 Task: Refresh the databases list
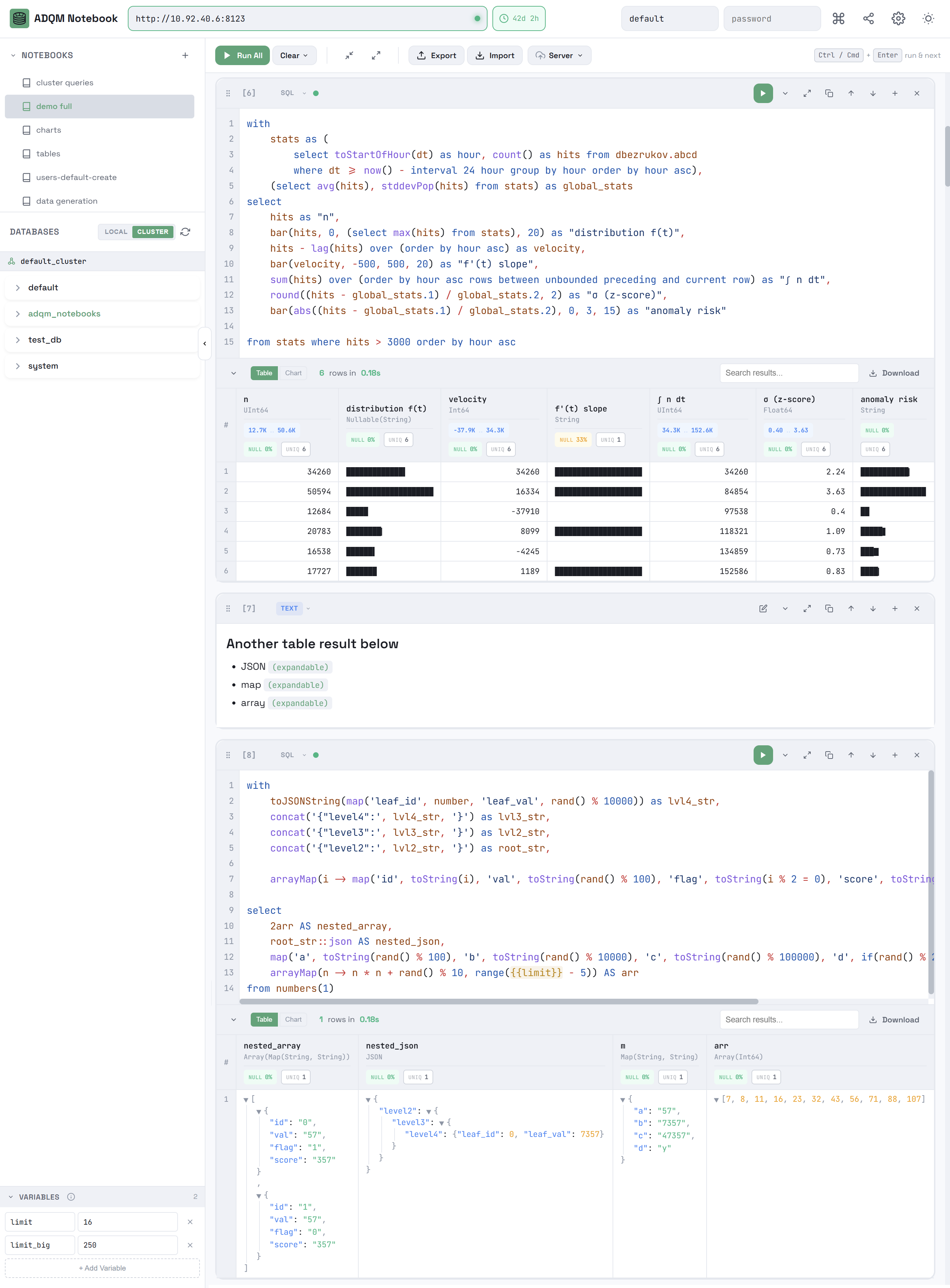tap(185, 231)
